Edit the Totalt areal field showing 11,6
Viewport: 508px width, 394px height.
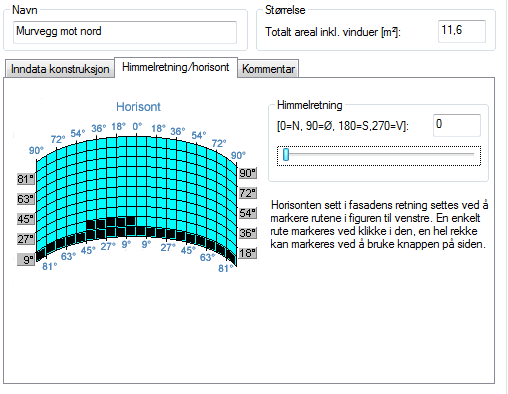coord(462,31)
